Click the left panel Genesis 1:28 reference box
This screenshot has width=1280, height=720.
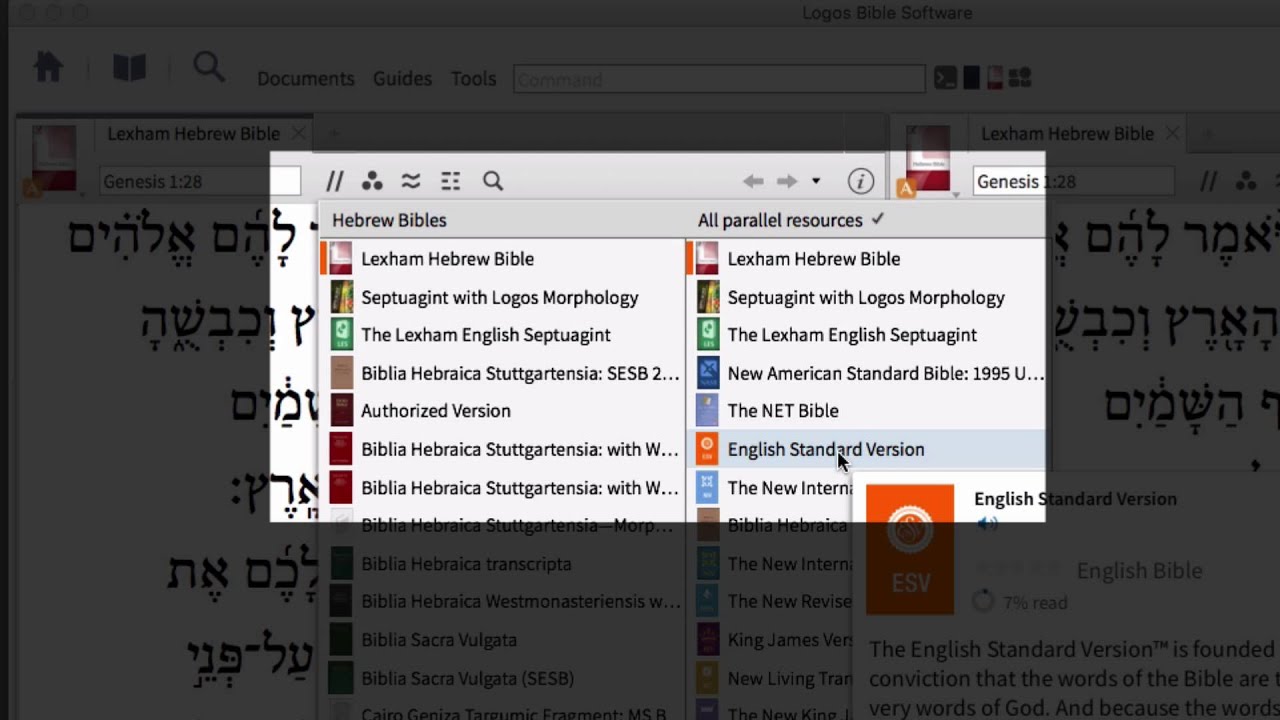(x=200, y=181)
